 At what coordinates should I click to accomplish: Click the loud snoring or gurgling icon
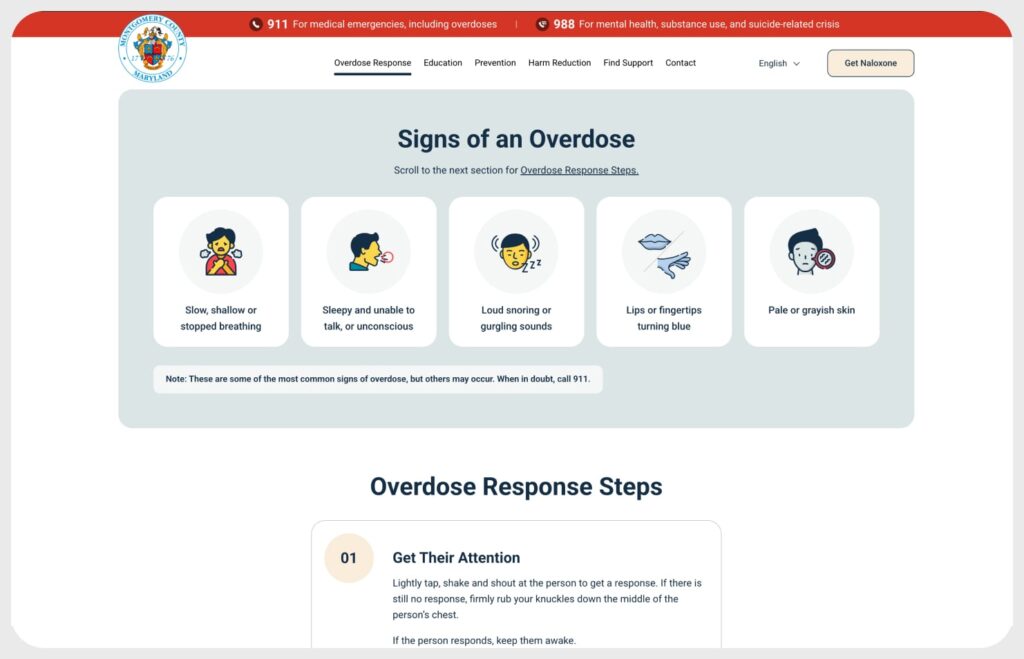tap(516, 251)
